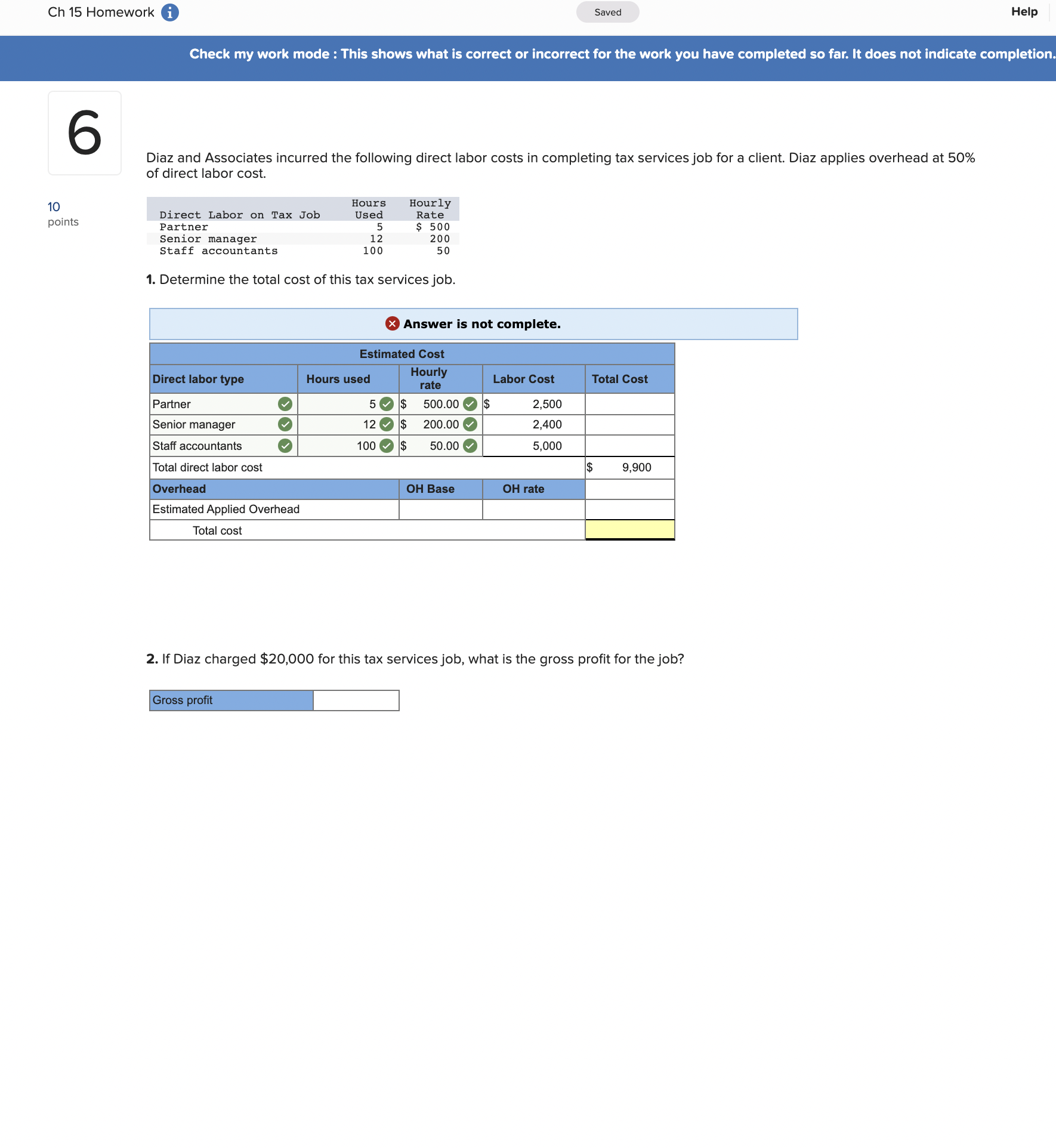
Task: Click the checkmark beside the $200.00 hourly rate
Action: [470, 424]
